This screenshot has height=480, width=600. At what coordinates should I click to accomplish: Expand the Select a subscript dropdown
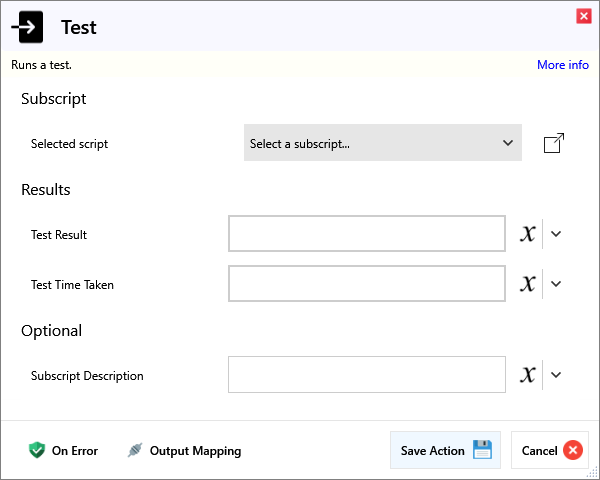[x=382, y=143]
